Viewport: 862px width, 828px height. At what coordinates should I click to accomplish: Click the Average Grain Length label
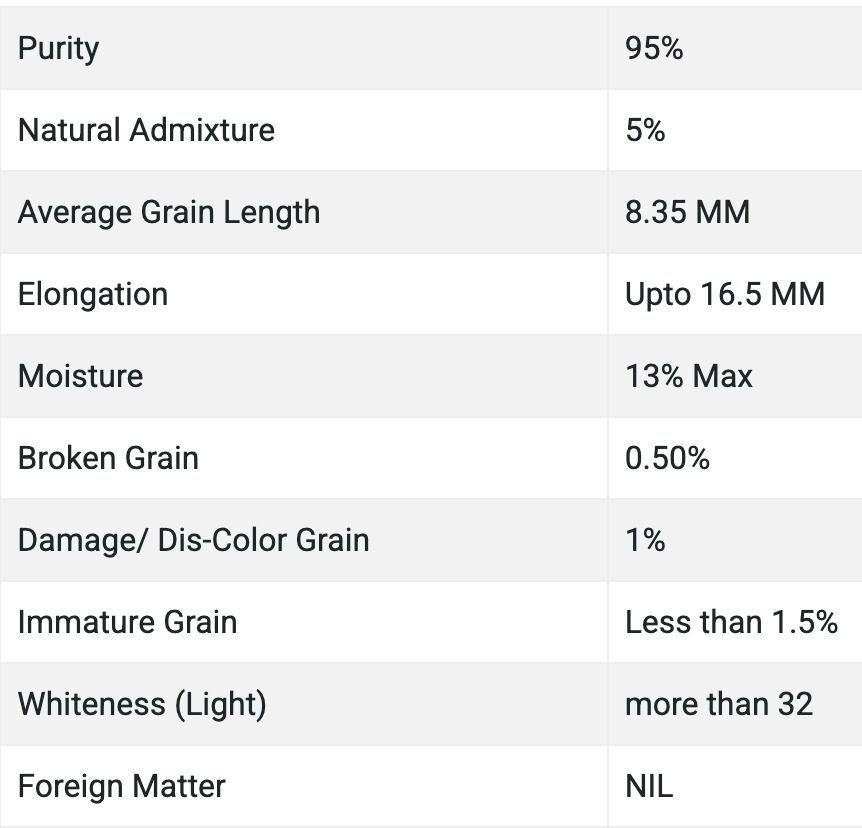(169, 212)
